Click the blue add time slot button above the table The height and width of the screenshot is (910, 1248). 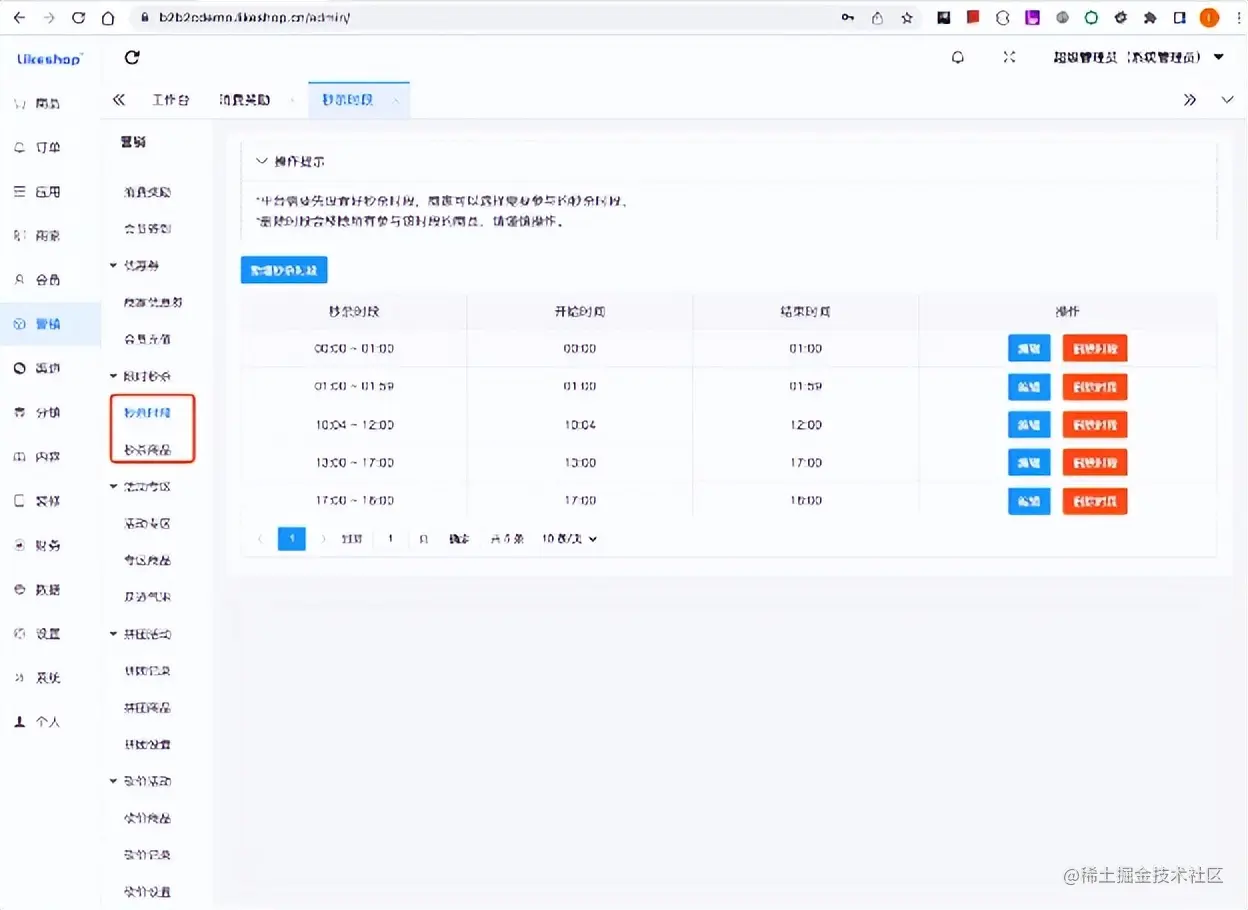click(x=284, y=270)
